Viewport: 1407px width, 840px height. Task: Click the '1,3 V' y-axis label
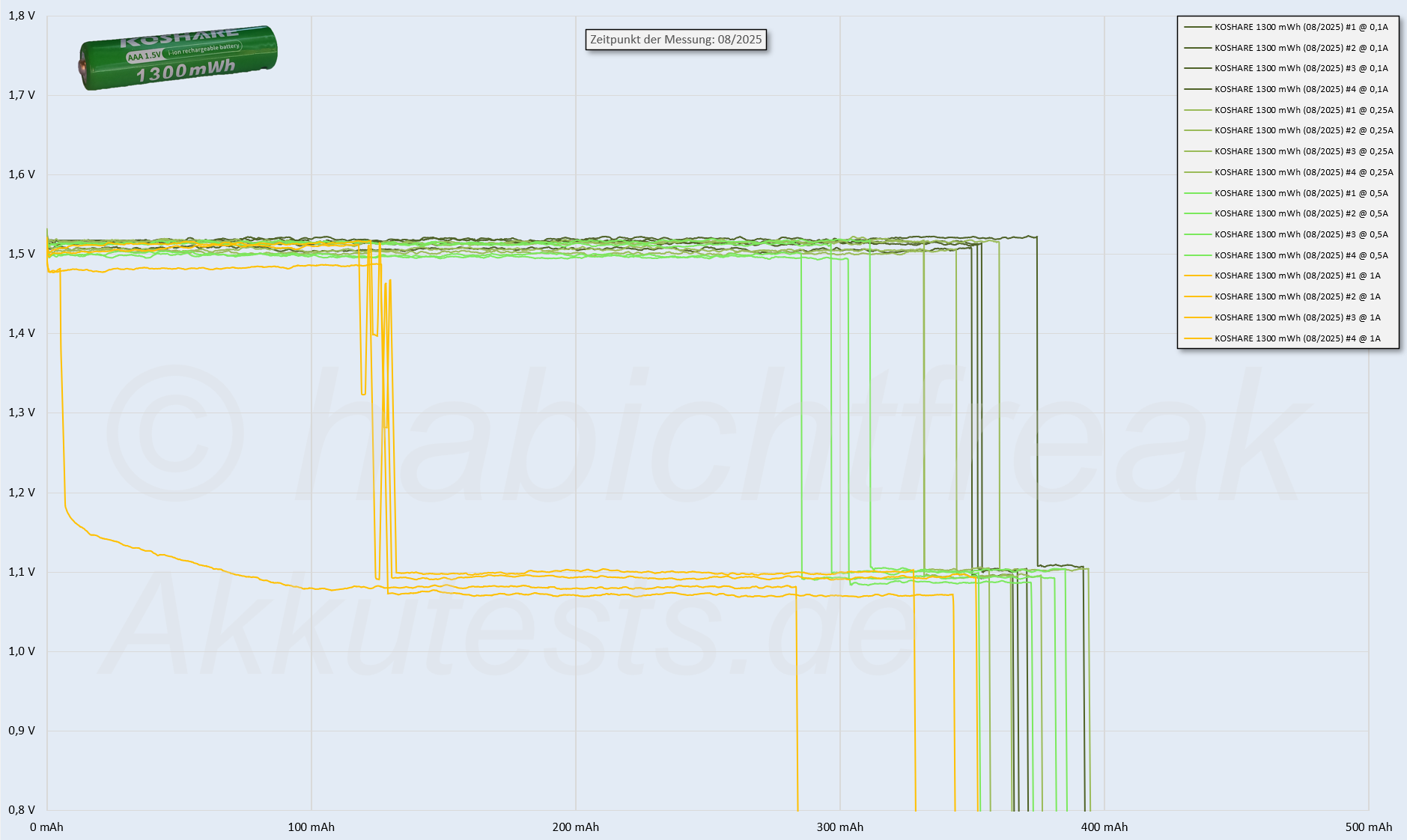pyautogui.click(x=22, y=413)
